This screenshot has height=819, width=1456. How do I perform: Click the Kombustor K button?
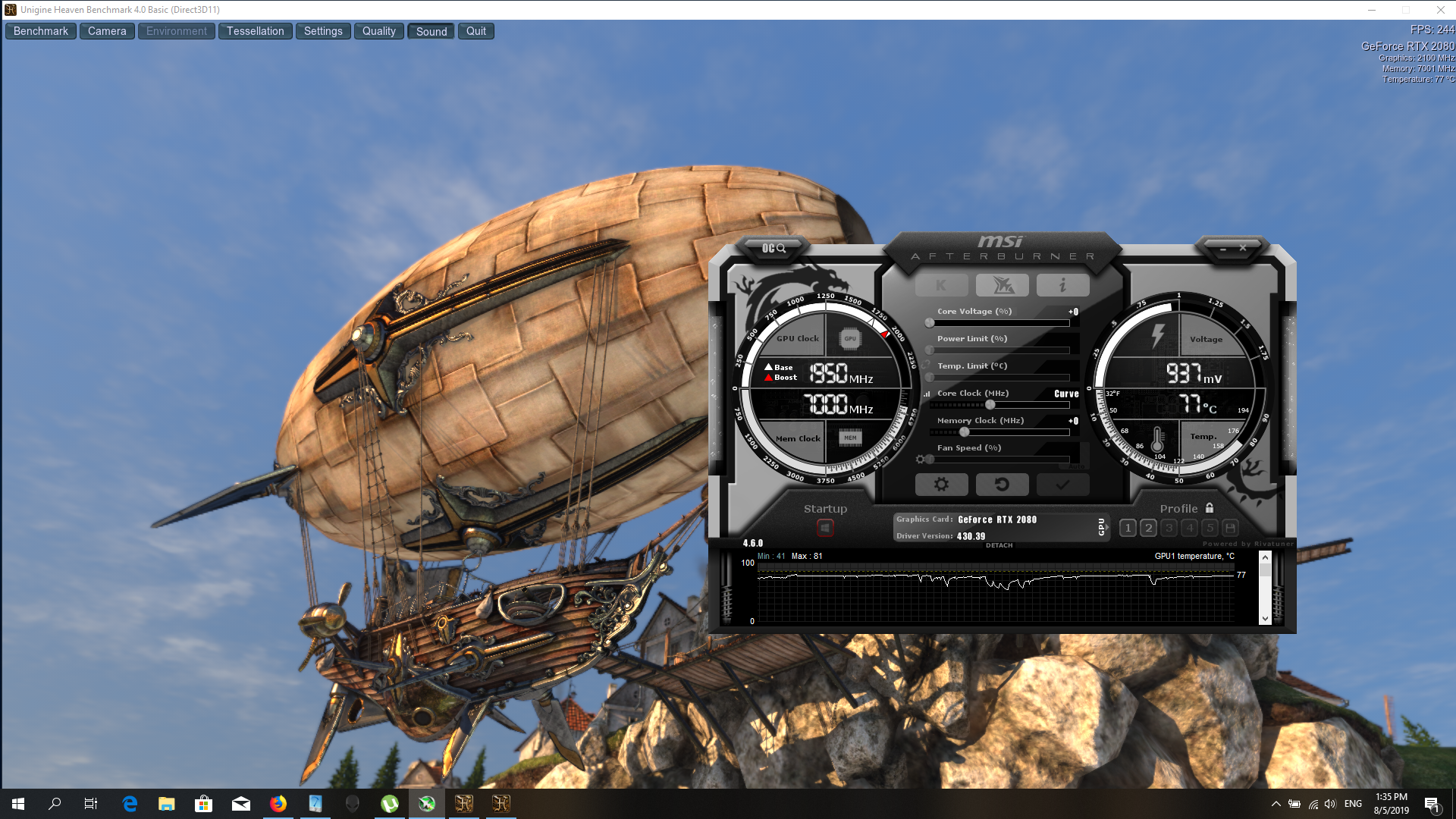click(941, 285)
